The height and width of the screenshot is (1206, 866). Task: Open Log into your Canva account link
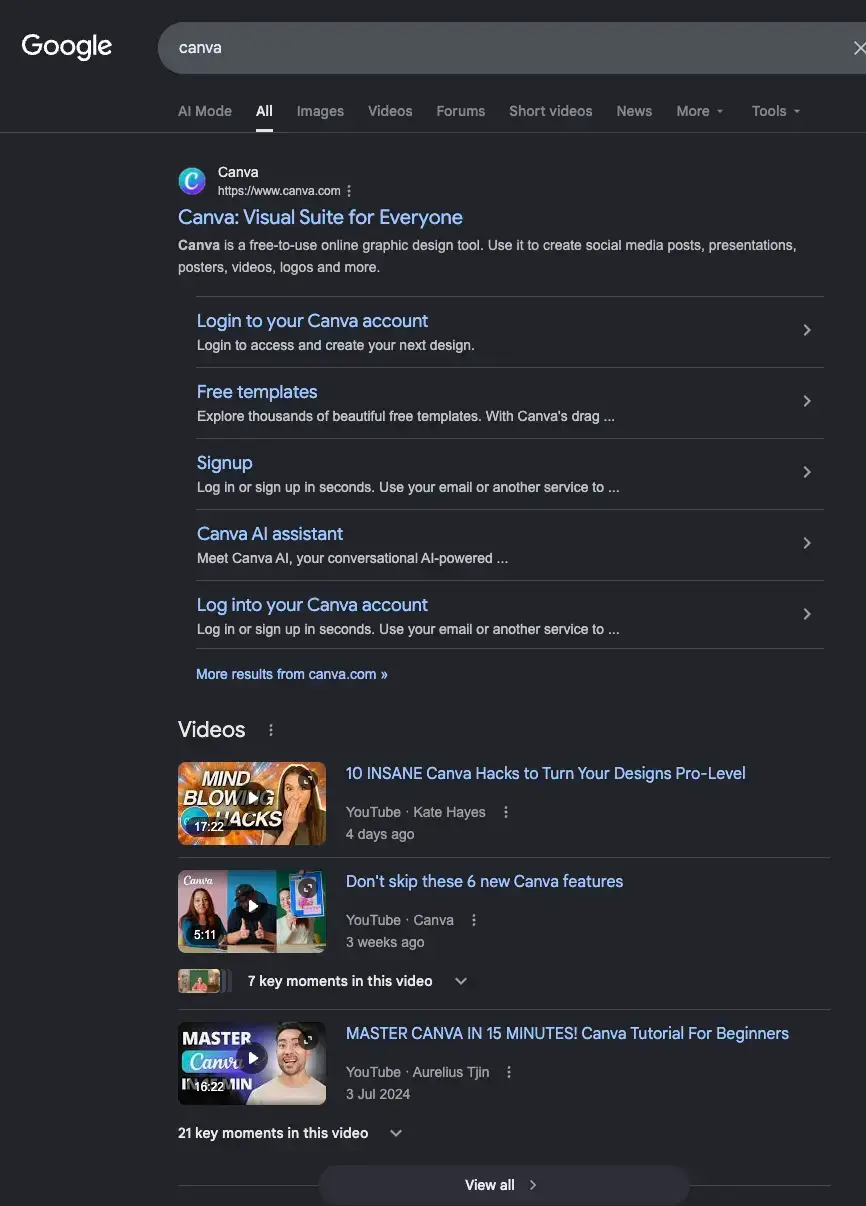312,605
